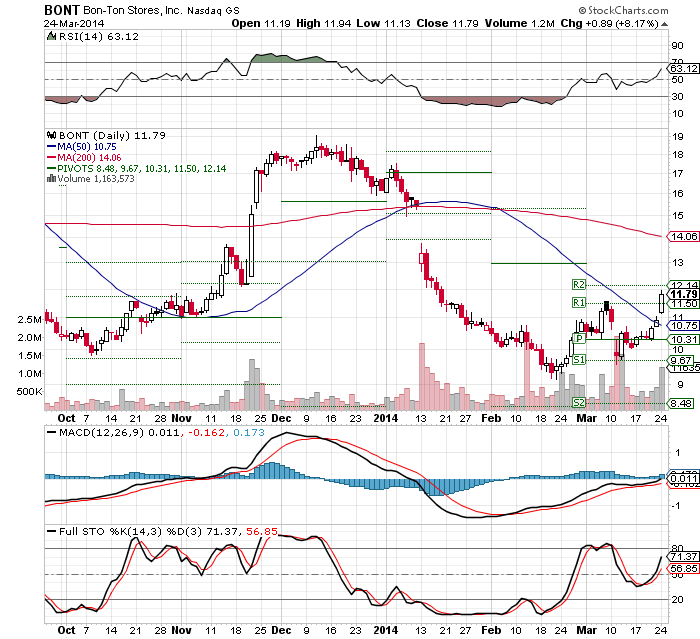Click the up triangle after the Chg value

[x=665, y=24]
